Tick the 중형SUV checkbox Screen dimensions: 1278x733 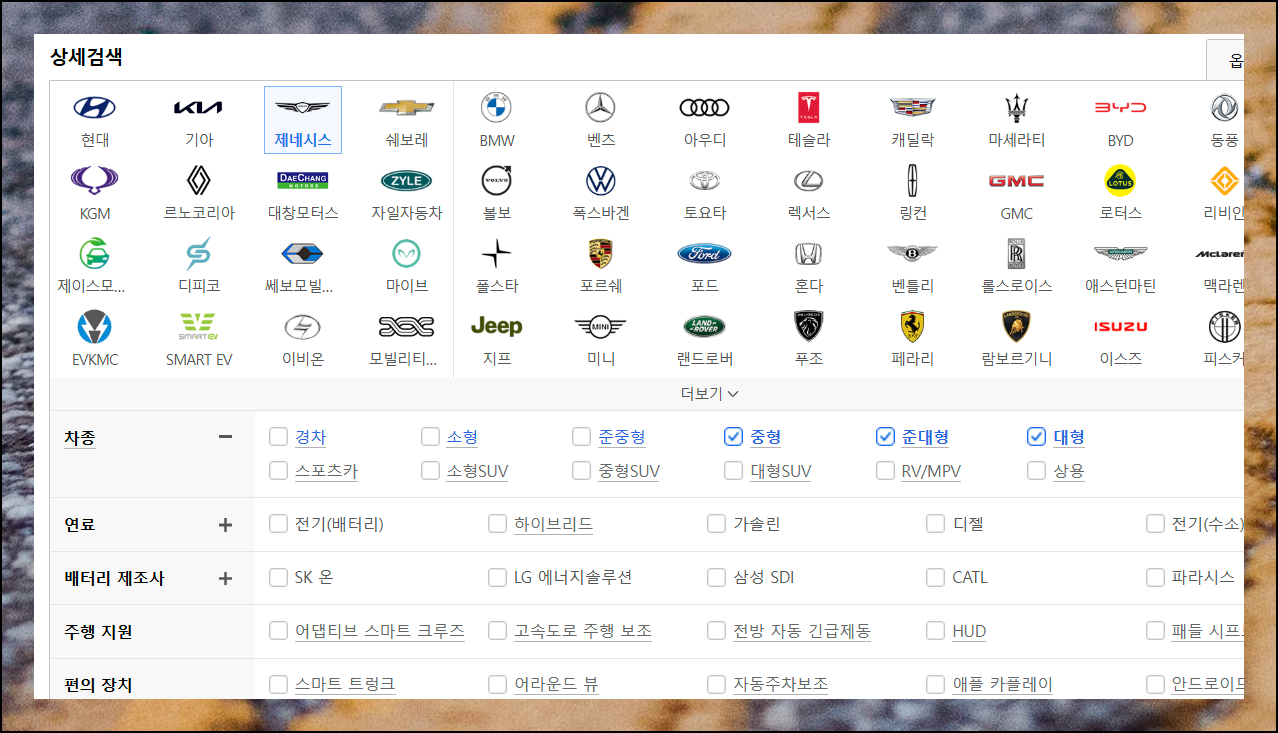[x=581, y=470]
